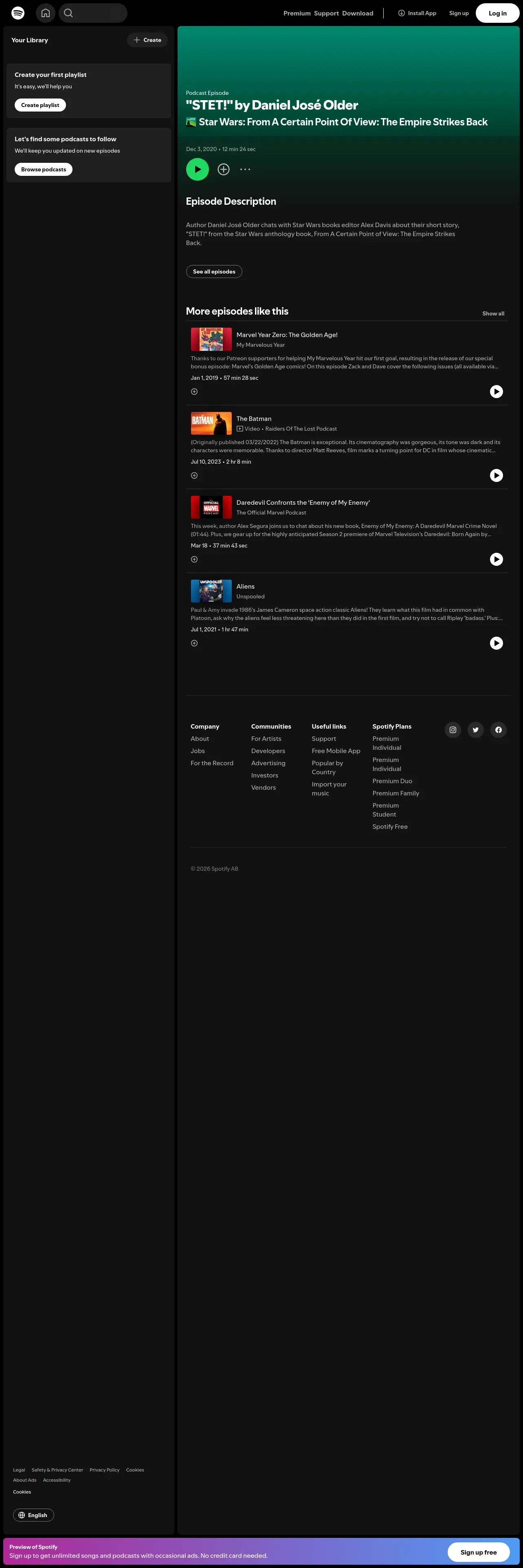Save Marvel Year Zero episode to library

[x=194, y=392]
